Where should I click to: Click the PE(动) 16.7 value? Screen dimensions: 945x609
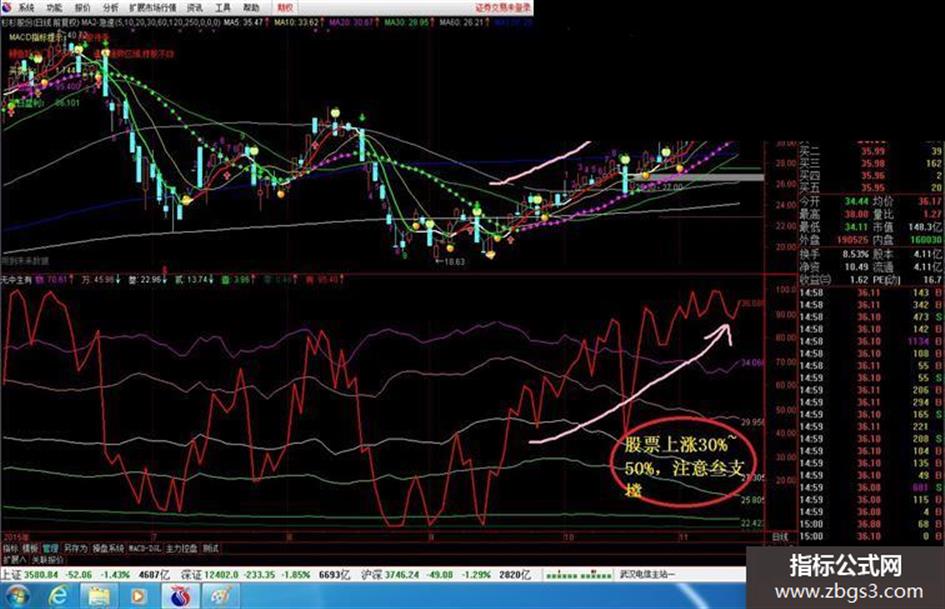(x=932, y=279)
